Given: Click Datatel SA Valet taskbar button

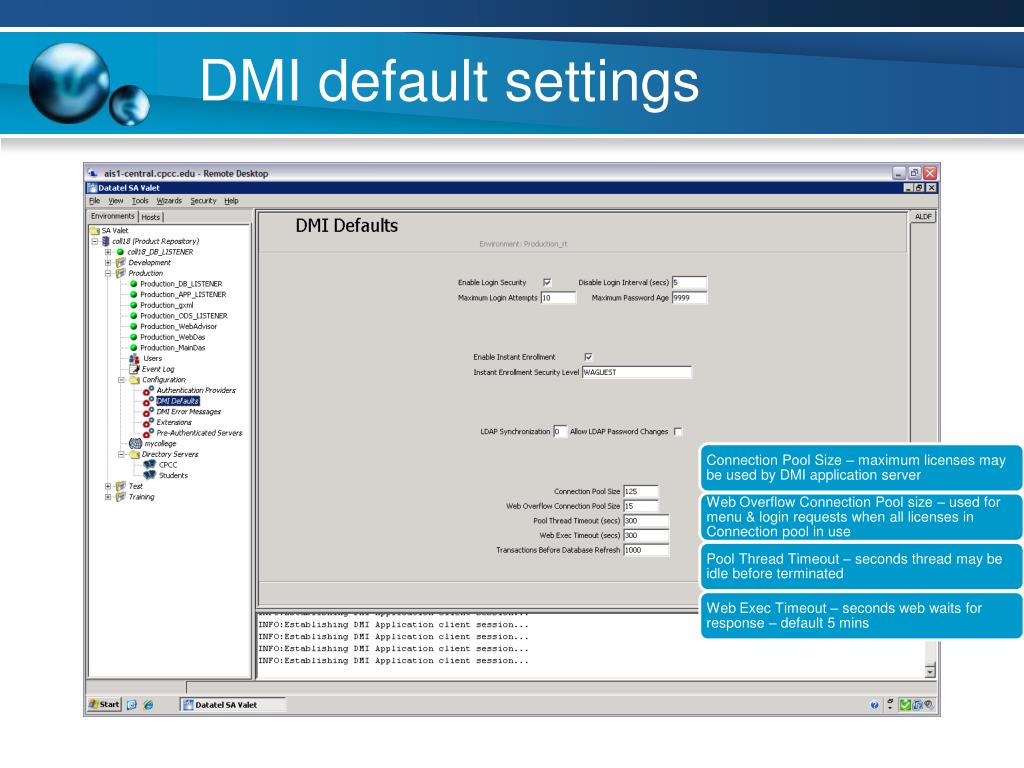Looking at the screenshot, I should point(232,705).
